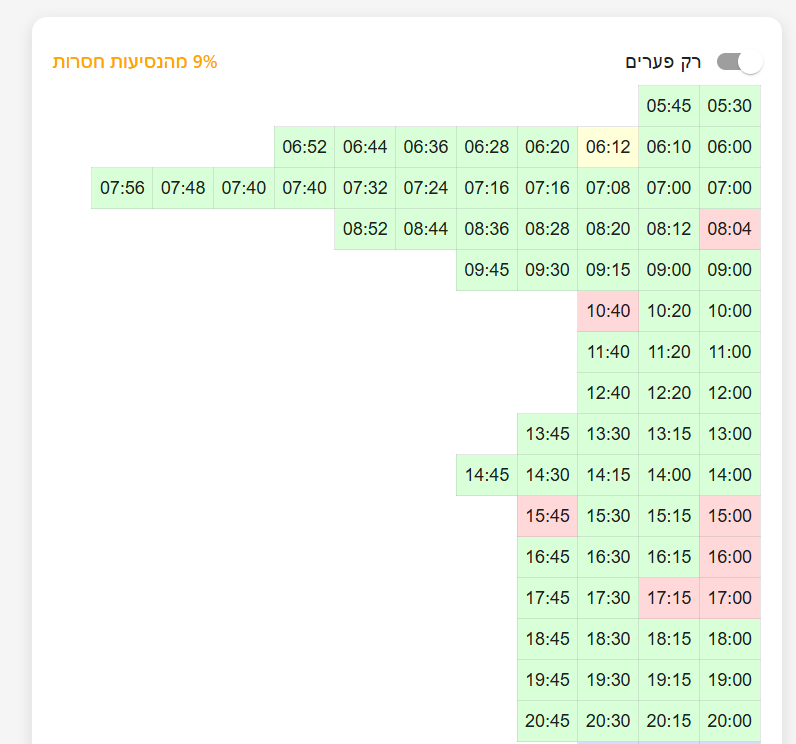Select the yellow 06:12 departure cell
The image size is (796, 744).
[x=608, y=147]
